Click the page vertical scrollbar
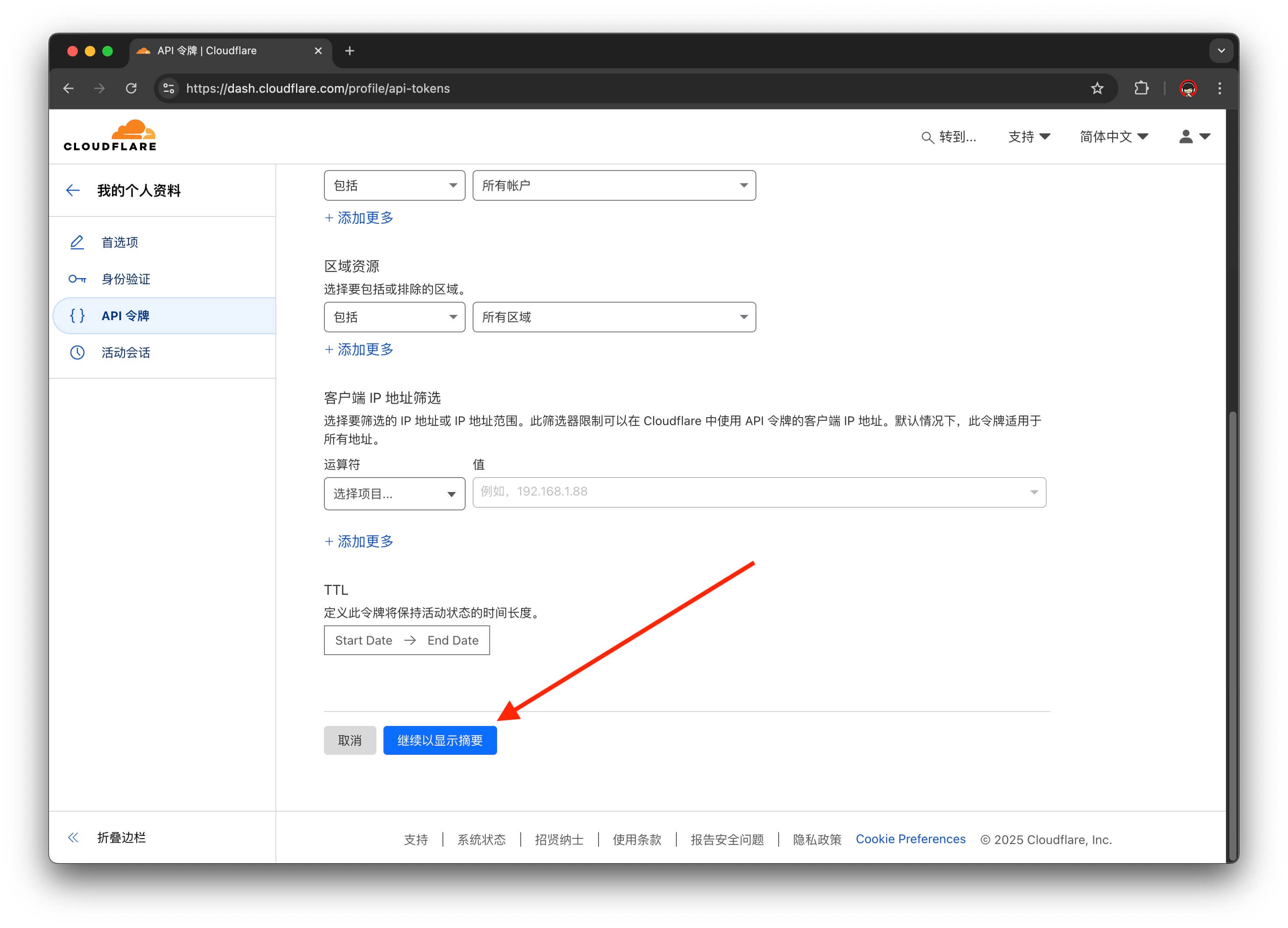The image size is (1288, 928). click(1233, 636)
